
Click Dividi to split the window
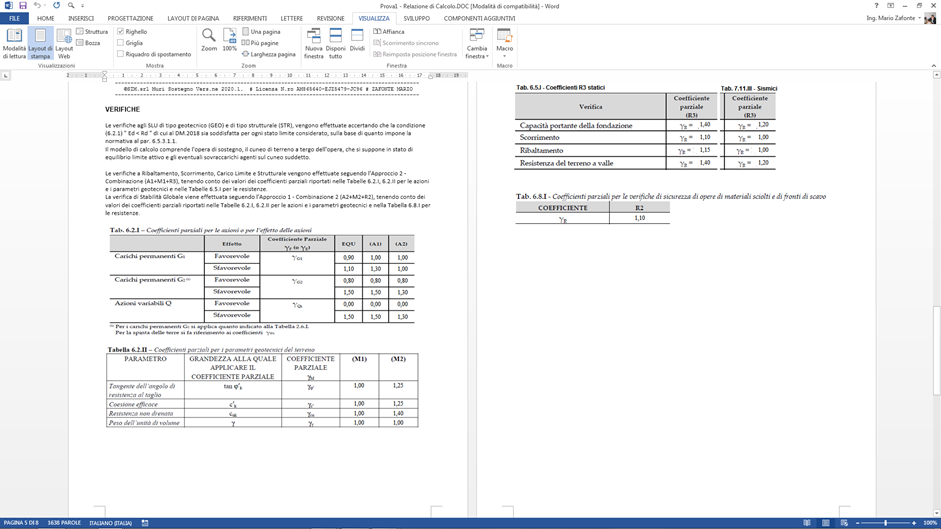point(357,40)
